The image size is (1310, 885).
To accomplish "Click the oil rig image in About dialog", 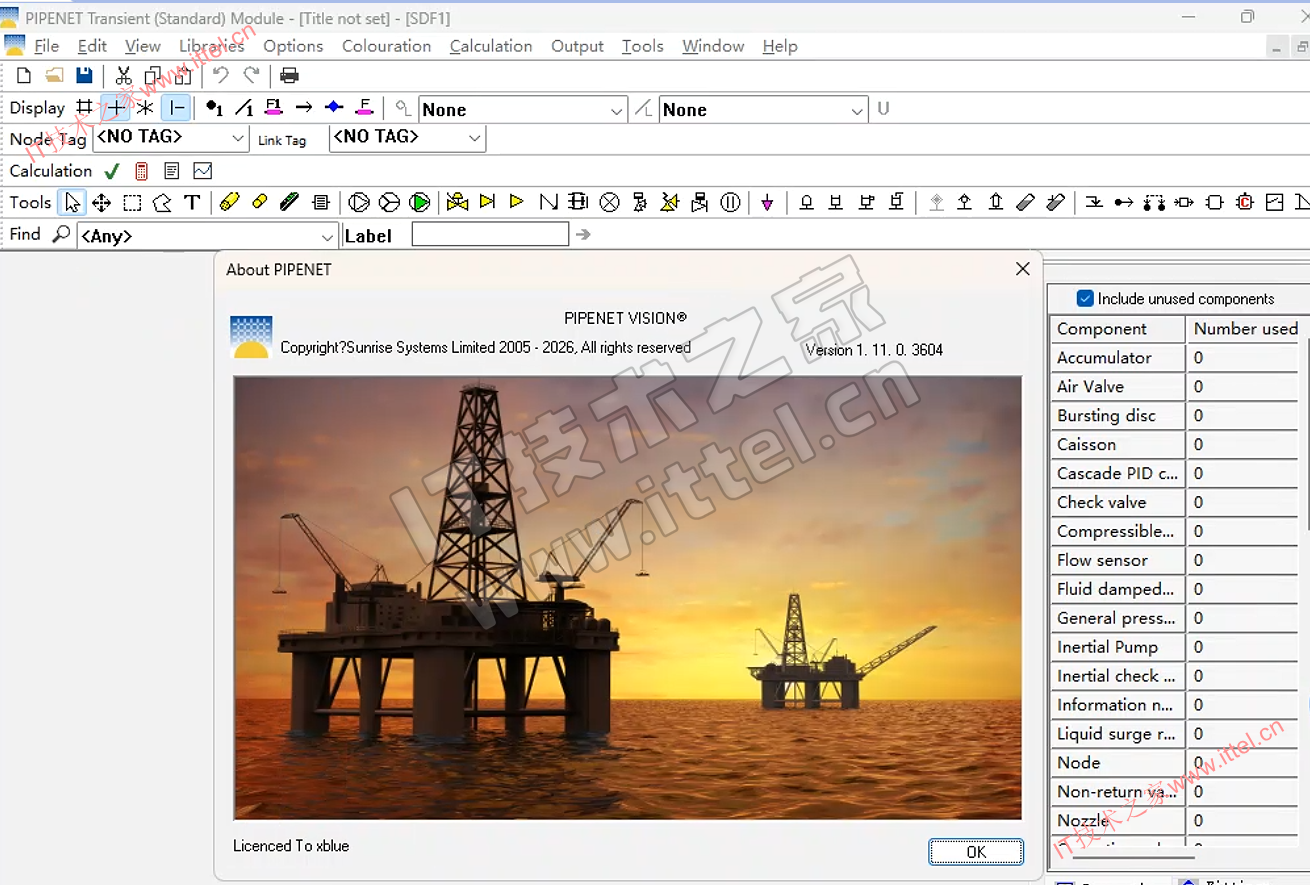I will (627, 598).
